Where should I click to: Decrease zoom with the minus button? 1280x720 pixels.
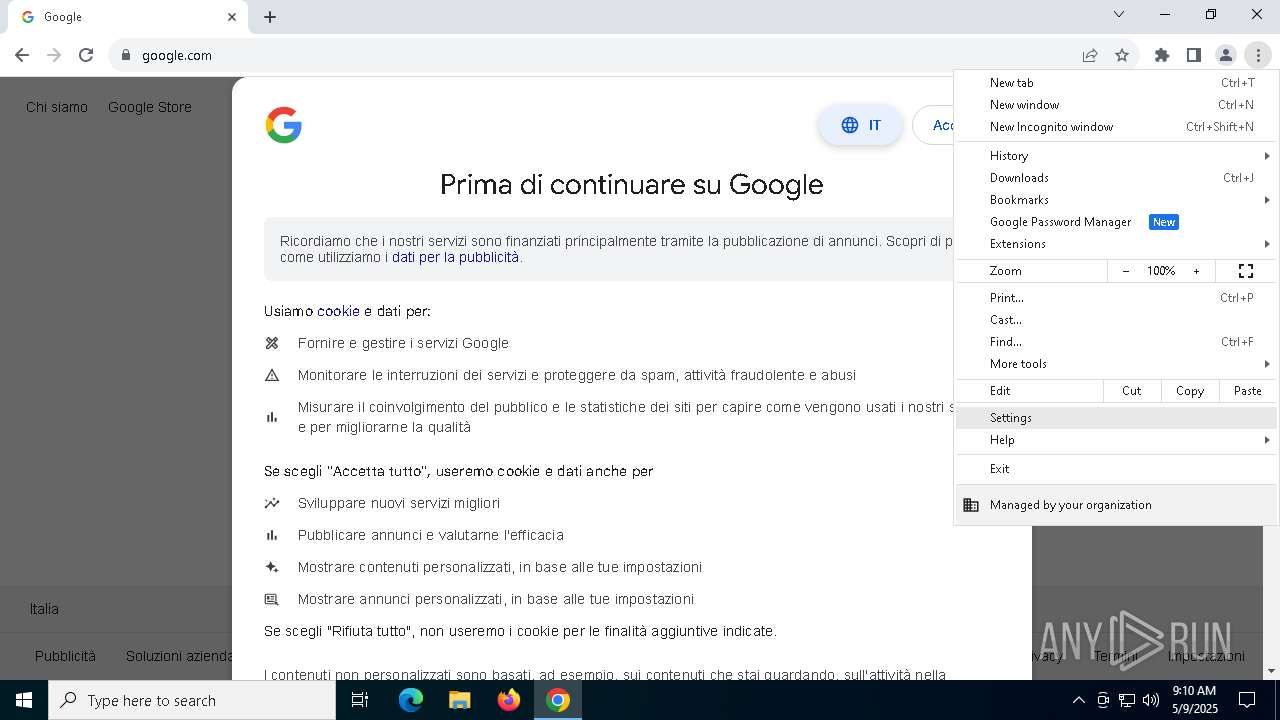click(1126, 271)
